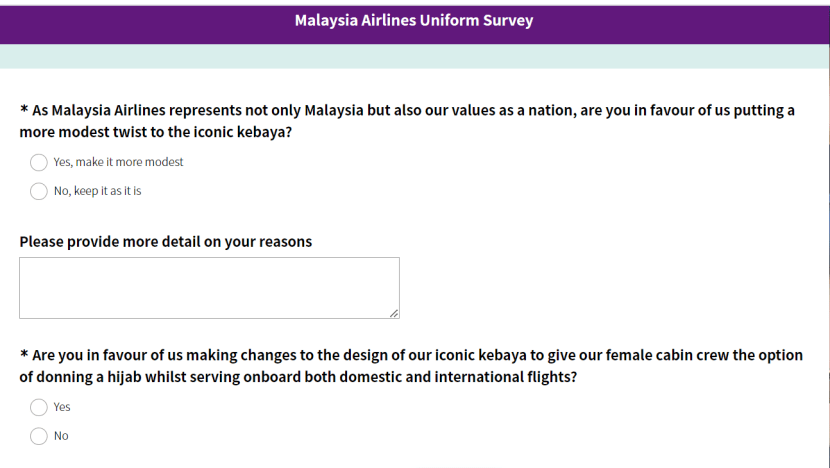The image size is (830, 468).
Task: Choose the "Yes" radio circle for the hijab question
Action: coord(39,407)
